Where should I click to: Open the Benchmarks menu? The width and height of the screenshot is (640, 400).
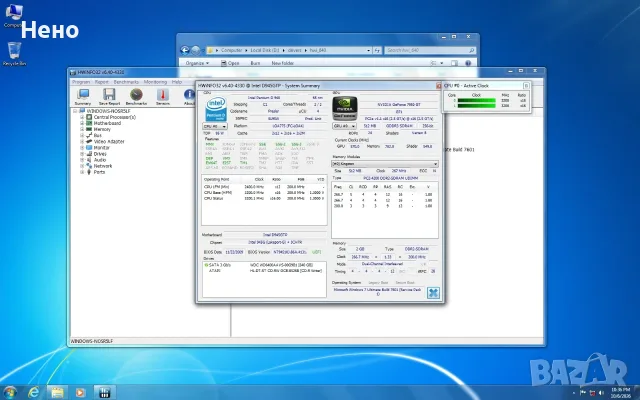(126, 82)
